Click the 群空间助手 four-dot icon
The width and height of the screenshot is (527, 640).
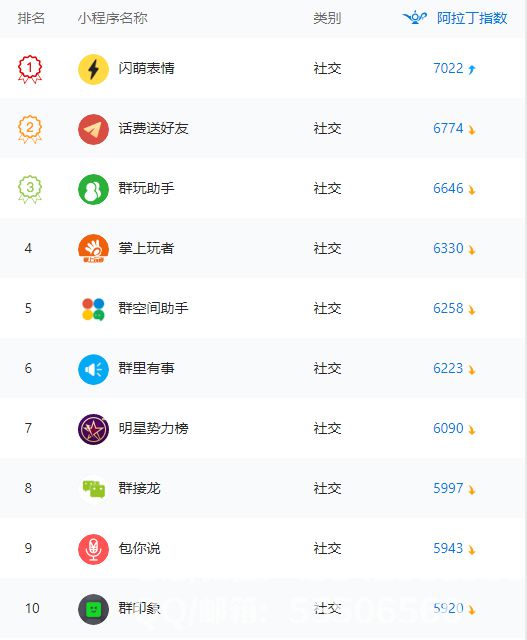pyautogui.click(x=93, y=309)
